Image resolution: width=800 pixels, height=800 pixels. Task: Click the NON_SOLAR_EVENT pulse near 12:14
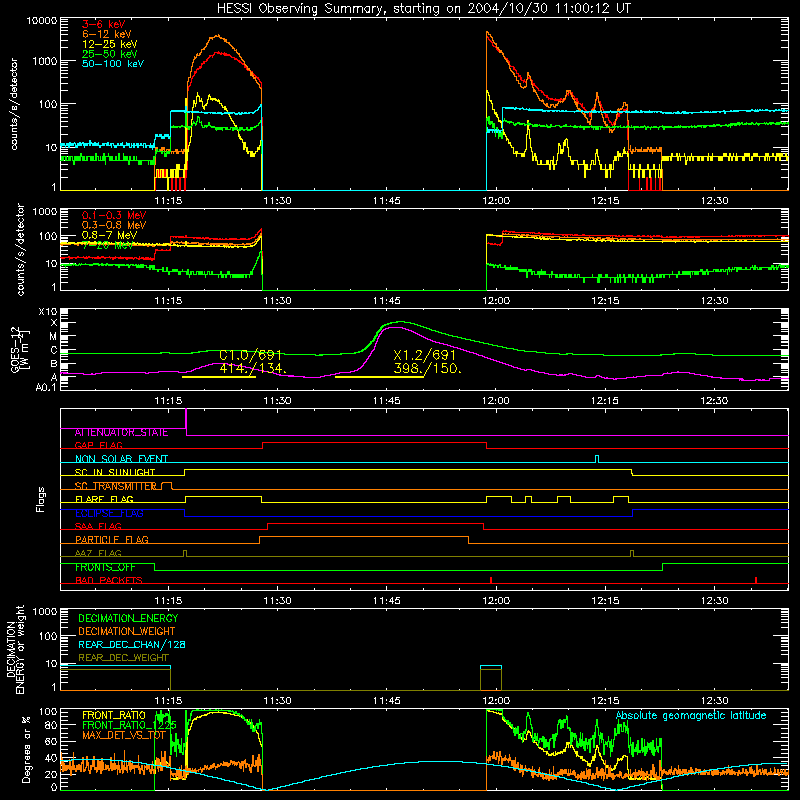[597, 459]
